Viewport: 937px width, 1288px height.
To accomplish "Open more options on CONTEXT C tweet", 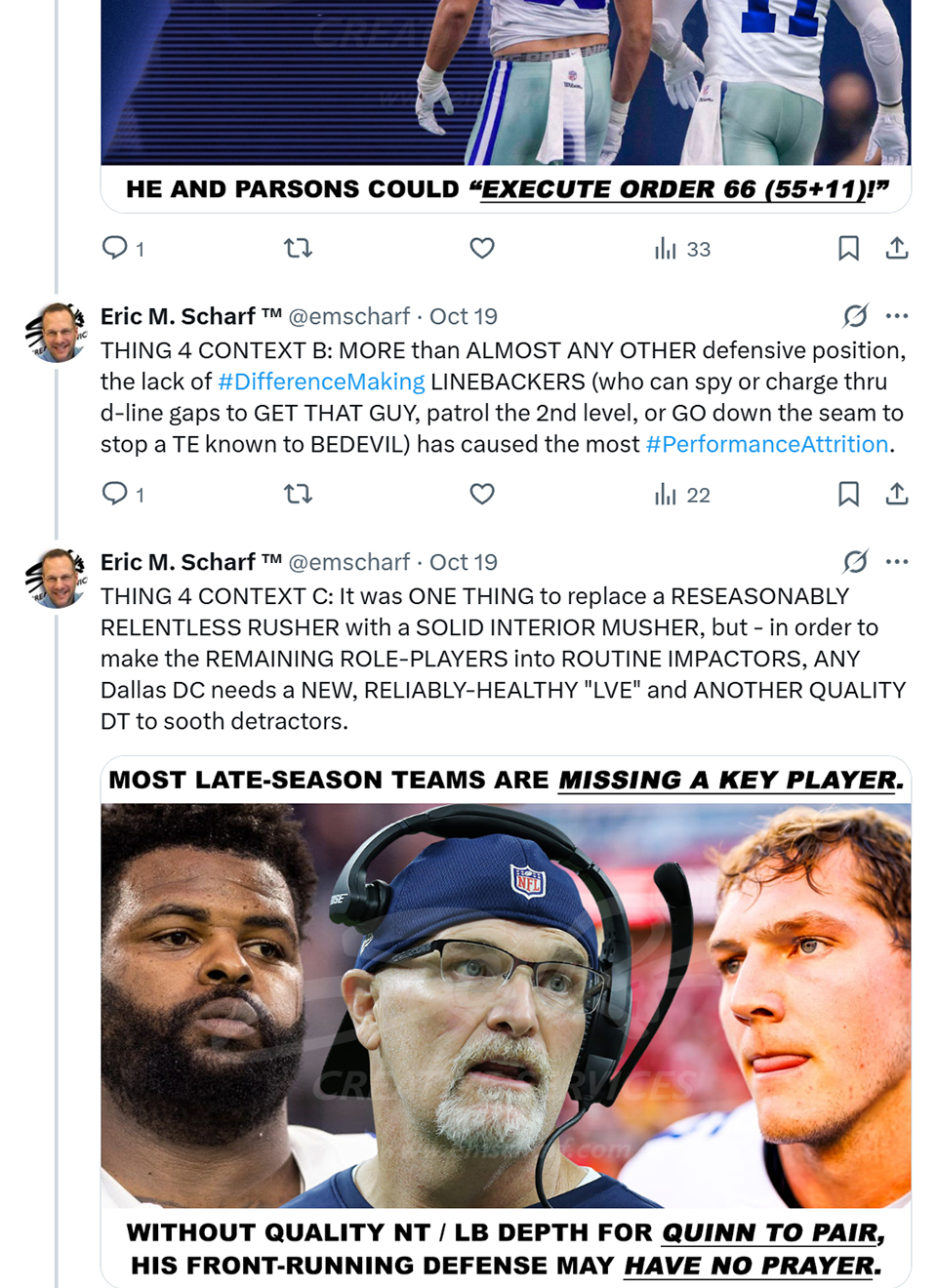I will [x=897, y=561].
